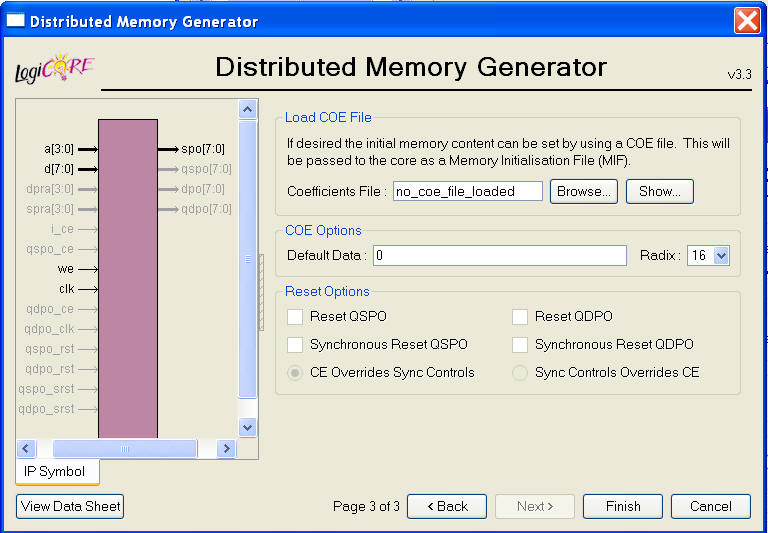Open View Data Sheet
This screenshot has width=768, height=533.
pos(70,507)
